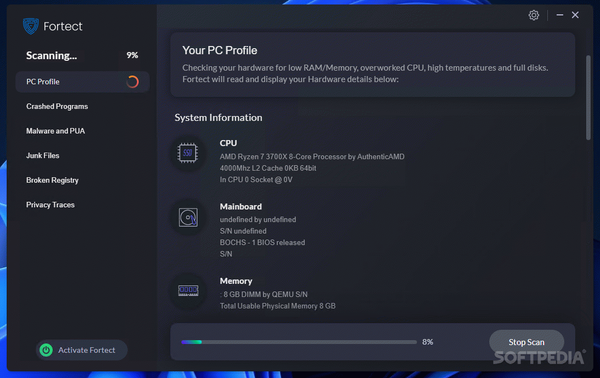This screenshot has width=600, height=378.
Task: Open settings via the gear icon
Action: tap(533, 15)
